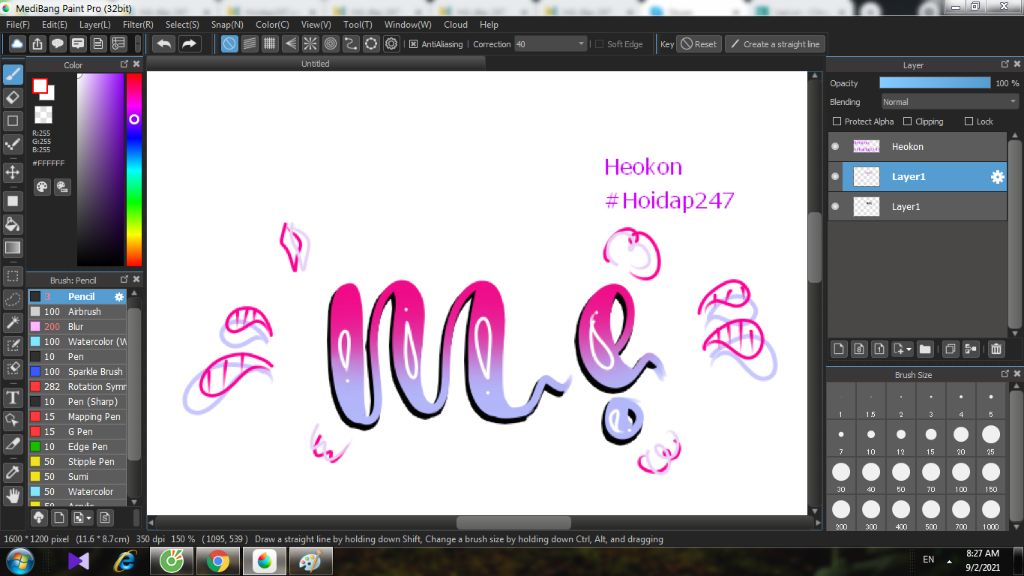The image size is (1024, 576).
Task: Toggle Soft Edge checkbox
Action: coord(600,44)
